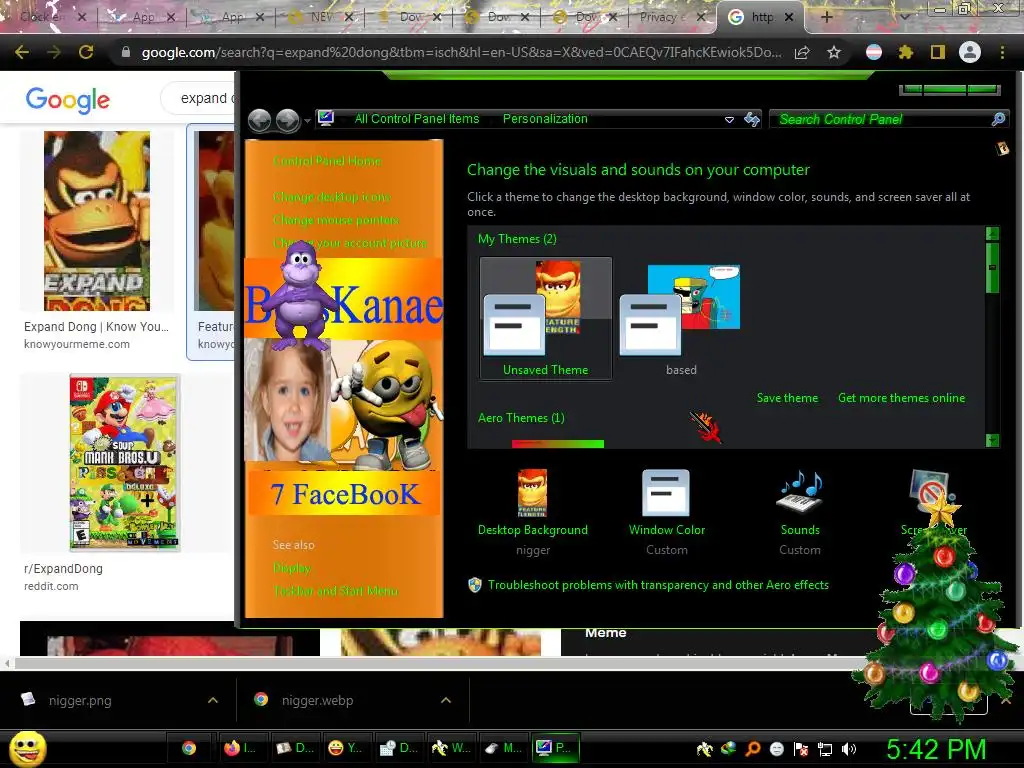
Task: Open the smiley Start button
Action: pyautogui.click(x=27, y=748)
